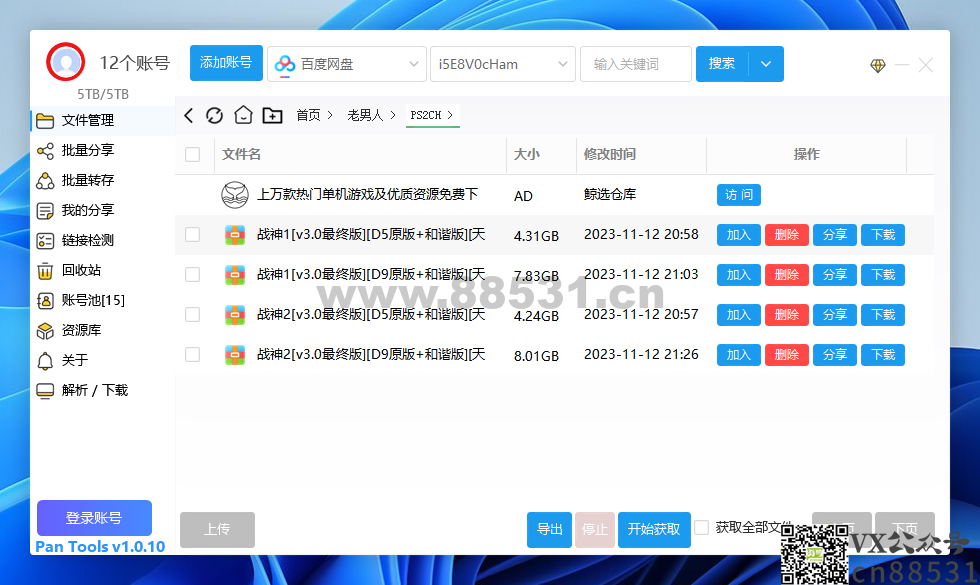
Task: Click the 首页 breadcrumb
Action: [x=308, y=115]
